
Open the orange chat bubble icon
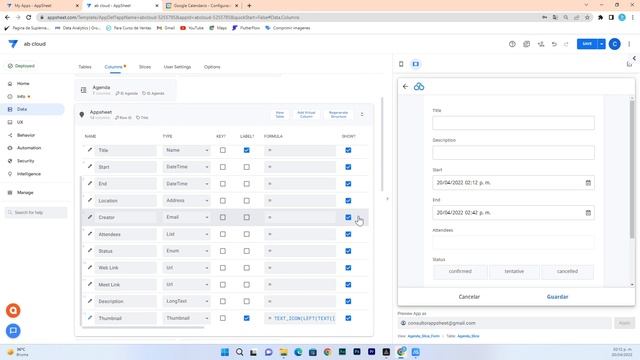click(13, 311)
